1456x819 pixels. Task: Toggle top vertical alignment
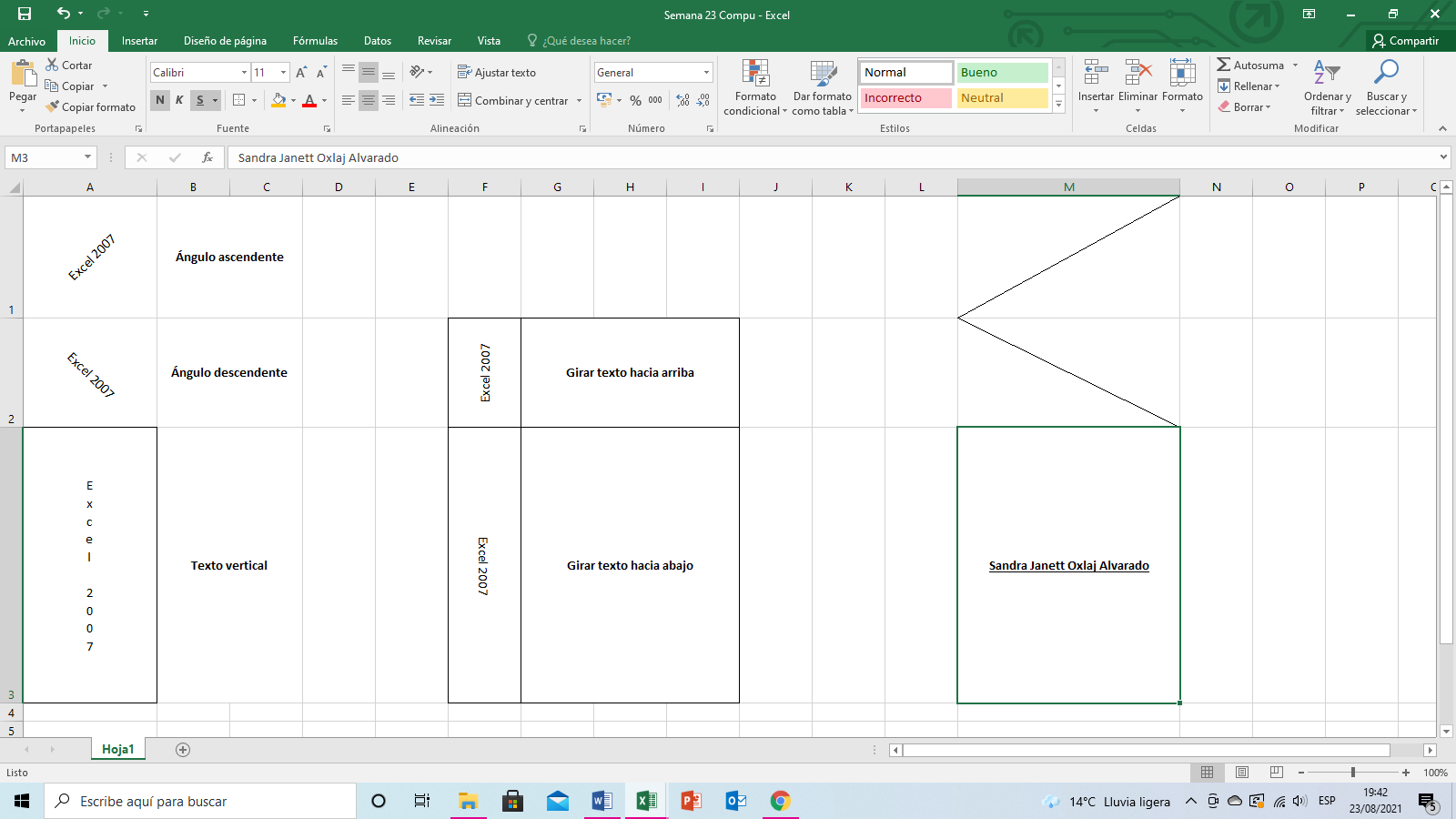(349, 72)
